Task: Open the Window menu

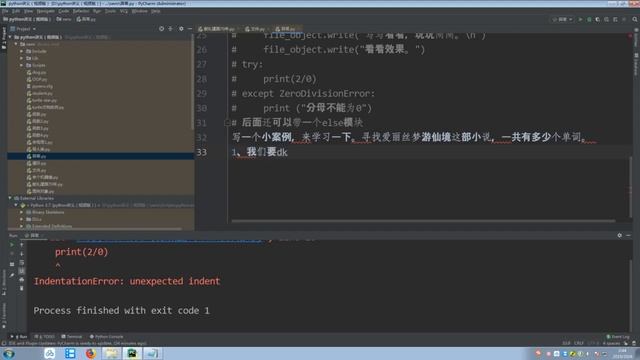Action: 140,11
